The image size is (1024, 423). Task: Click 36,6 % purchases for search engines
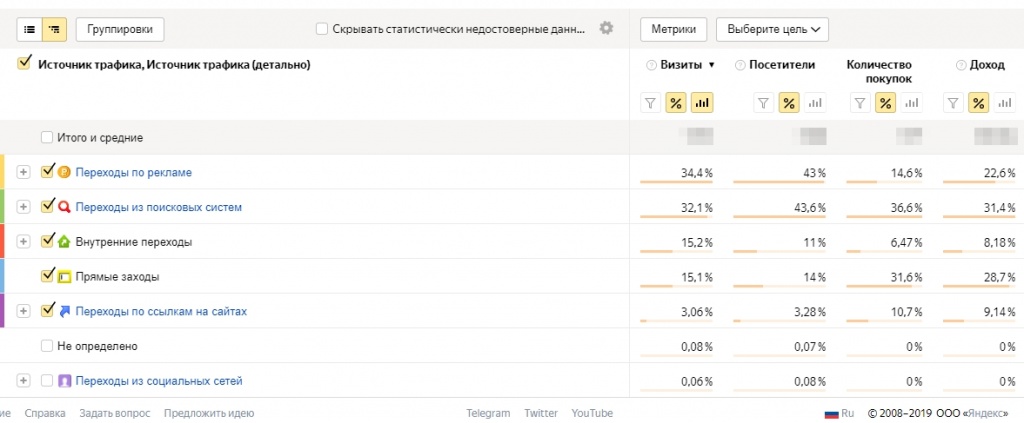click(906, 208)
